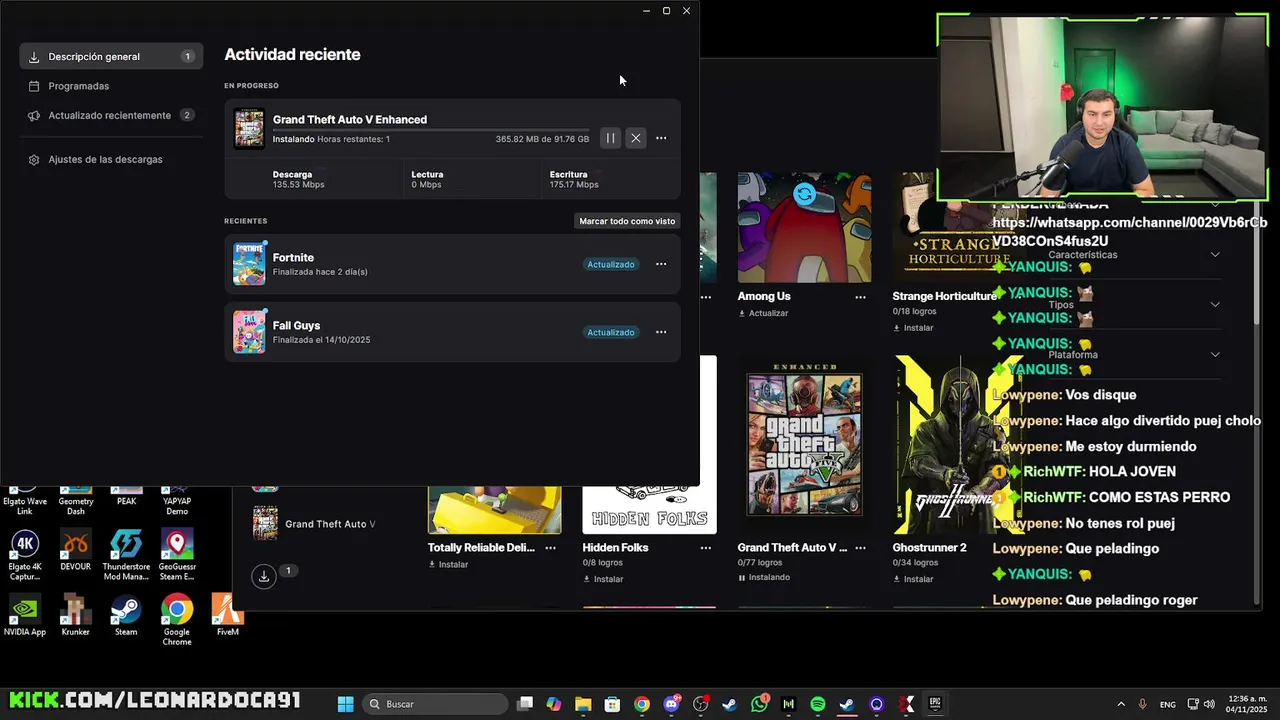Expand the Características filter chevron
Image resolution: width=1280 pixels, height=720 pixels.
[x=1215, y=254]
